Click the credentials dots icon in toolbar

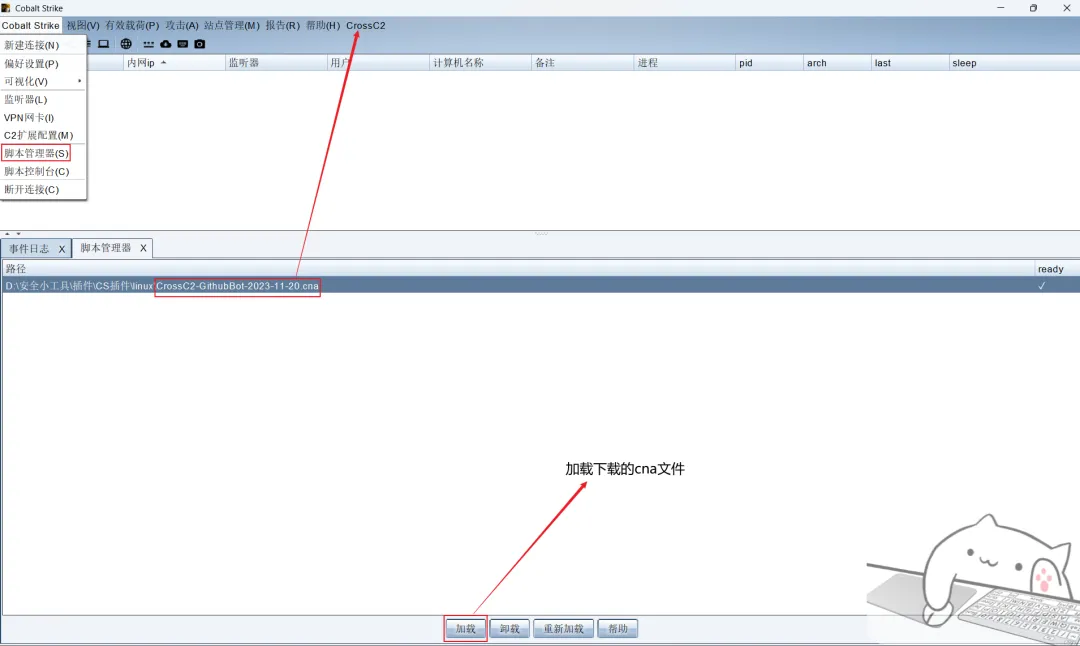coord(148,44)
